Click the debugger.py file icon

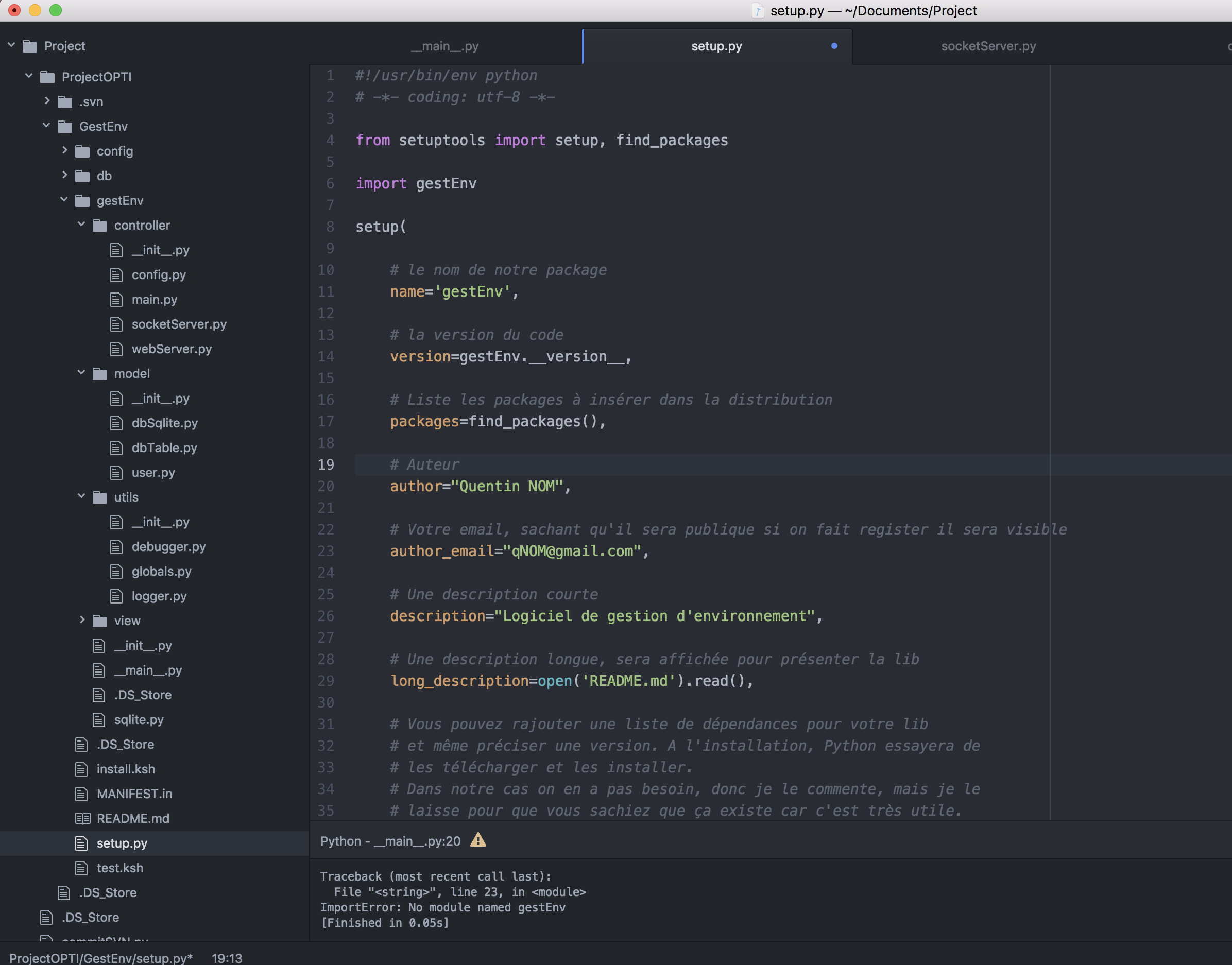pos(116,546)
